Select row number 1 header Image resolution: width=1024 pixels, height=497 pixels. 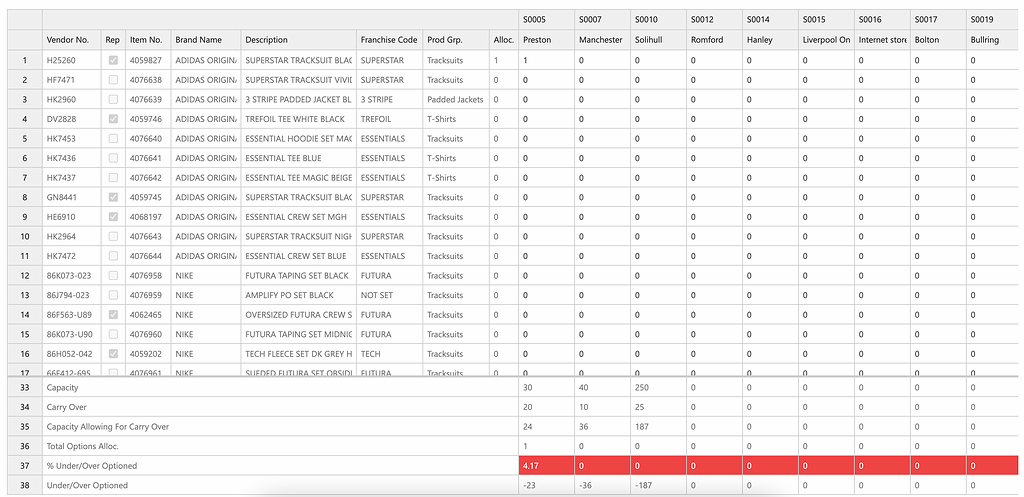click(25, 60)
